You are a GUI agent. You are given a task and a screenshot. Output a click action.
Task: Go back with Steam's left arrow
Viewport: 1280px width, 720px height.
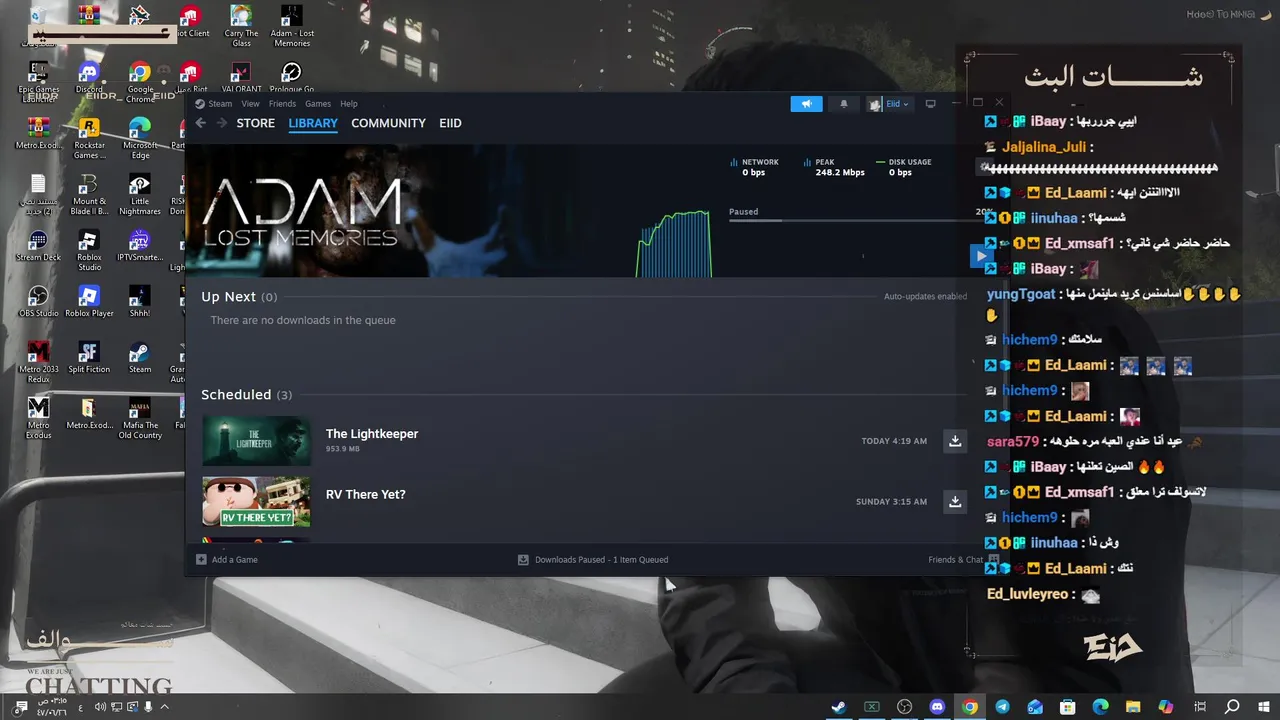pyautogui.click(x=200, y=123)
